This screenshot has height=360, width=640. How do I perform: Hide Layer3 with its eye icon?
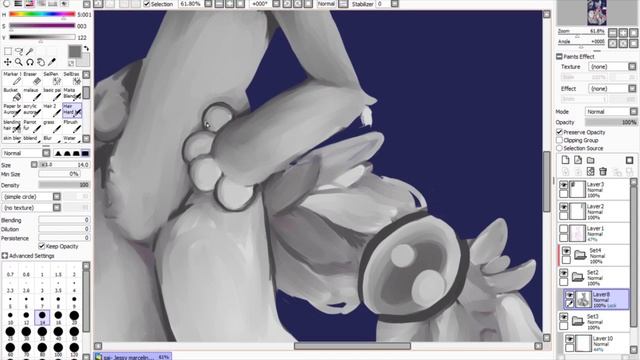coord(564,185)
